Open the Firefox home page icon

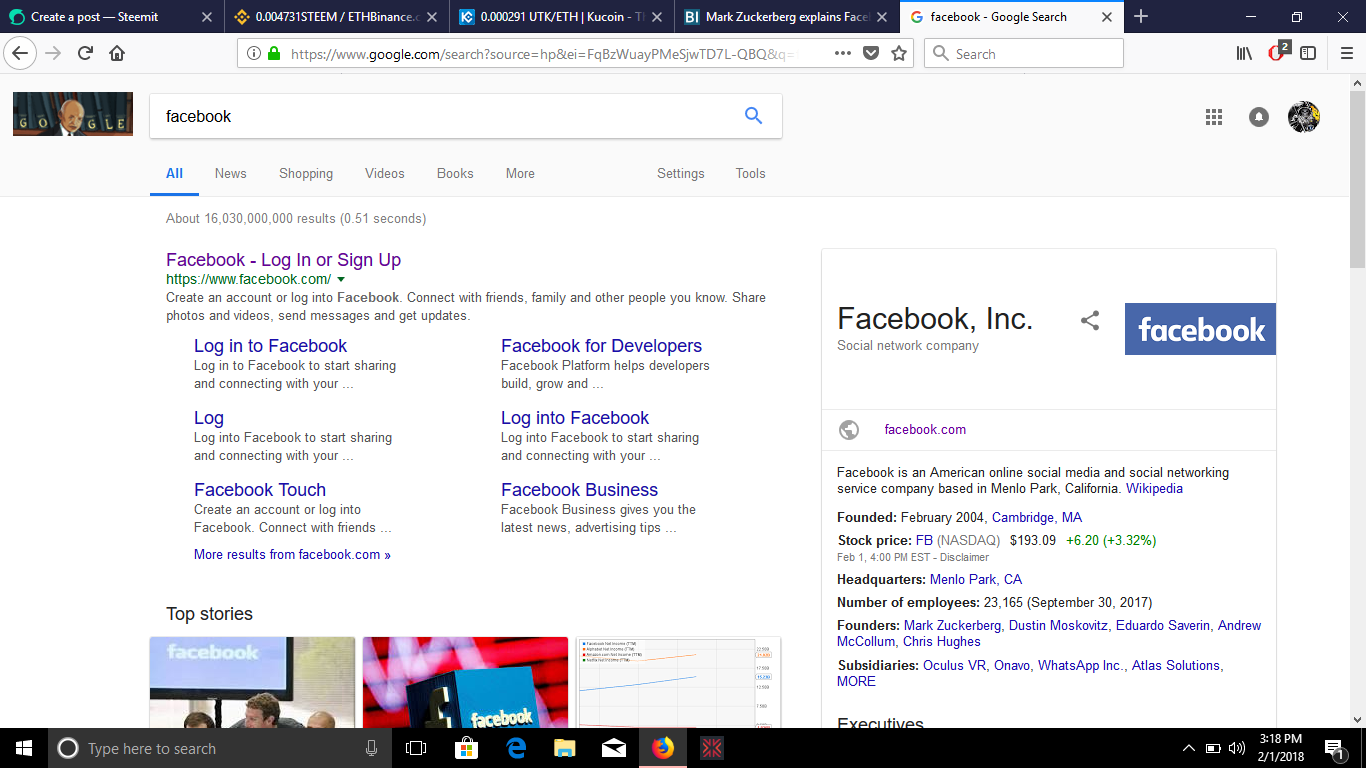pyautogui.click(x=117, y=53)
